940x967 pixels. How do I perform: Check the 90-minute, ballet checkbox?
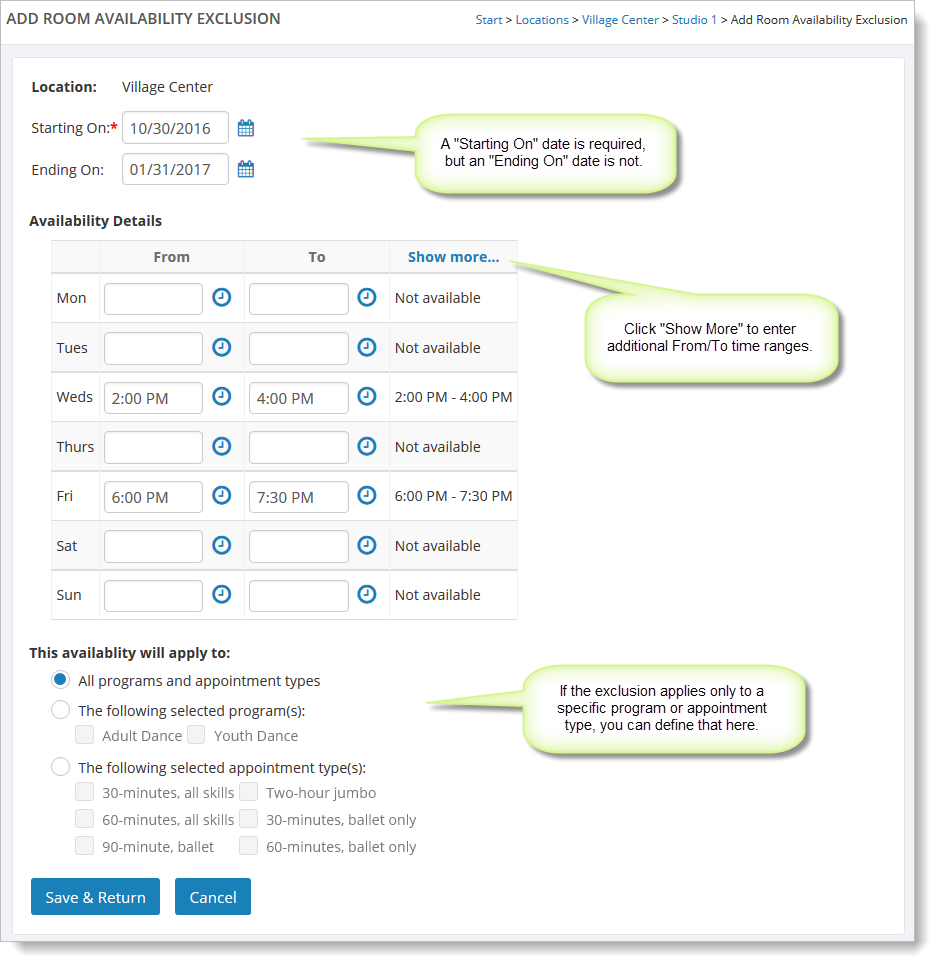[x=85, y=846]
